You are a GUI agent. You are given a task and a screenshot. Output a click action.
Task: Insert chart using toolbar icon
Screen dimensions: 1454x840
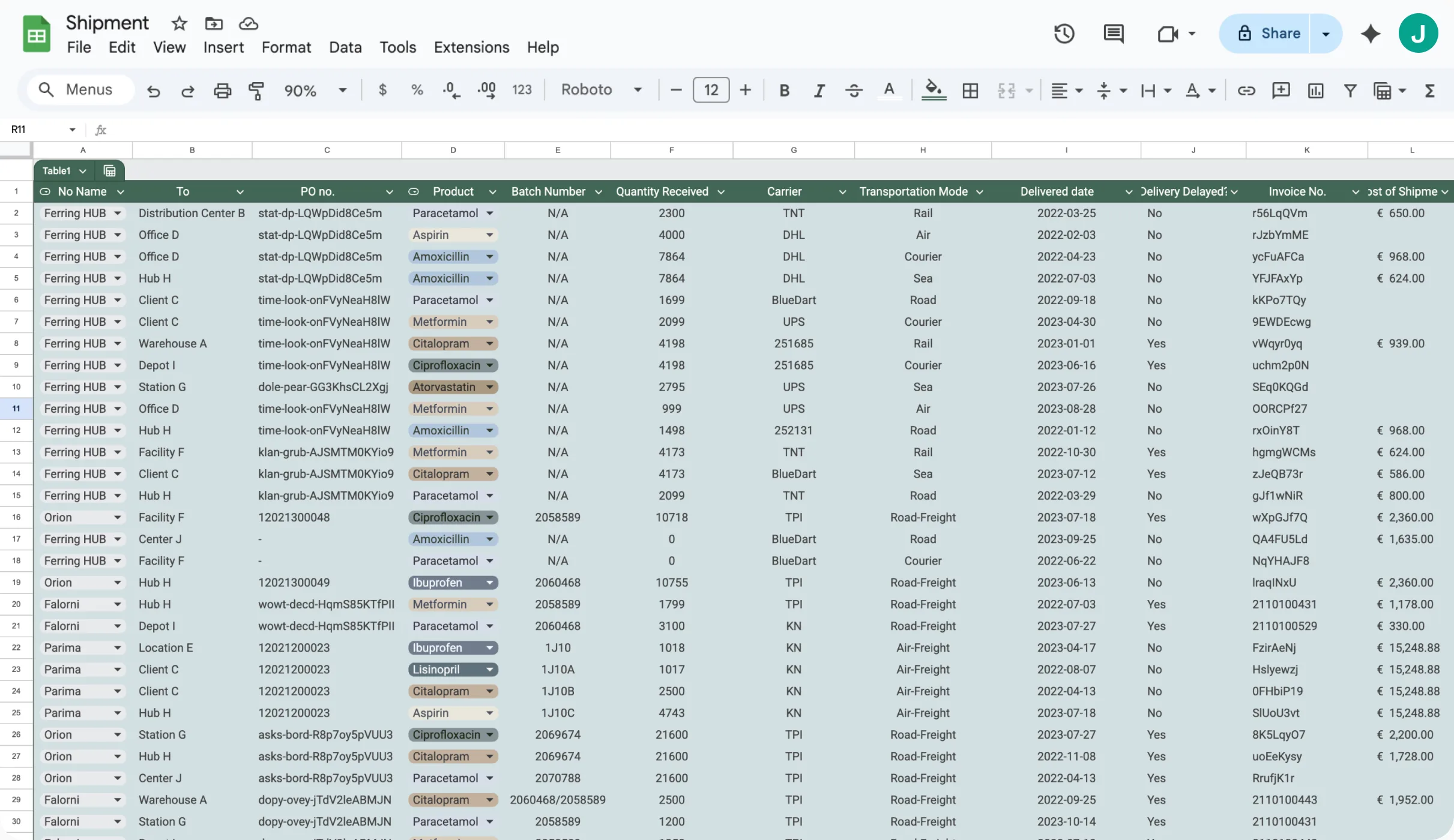coord(1315,91)
